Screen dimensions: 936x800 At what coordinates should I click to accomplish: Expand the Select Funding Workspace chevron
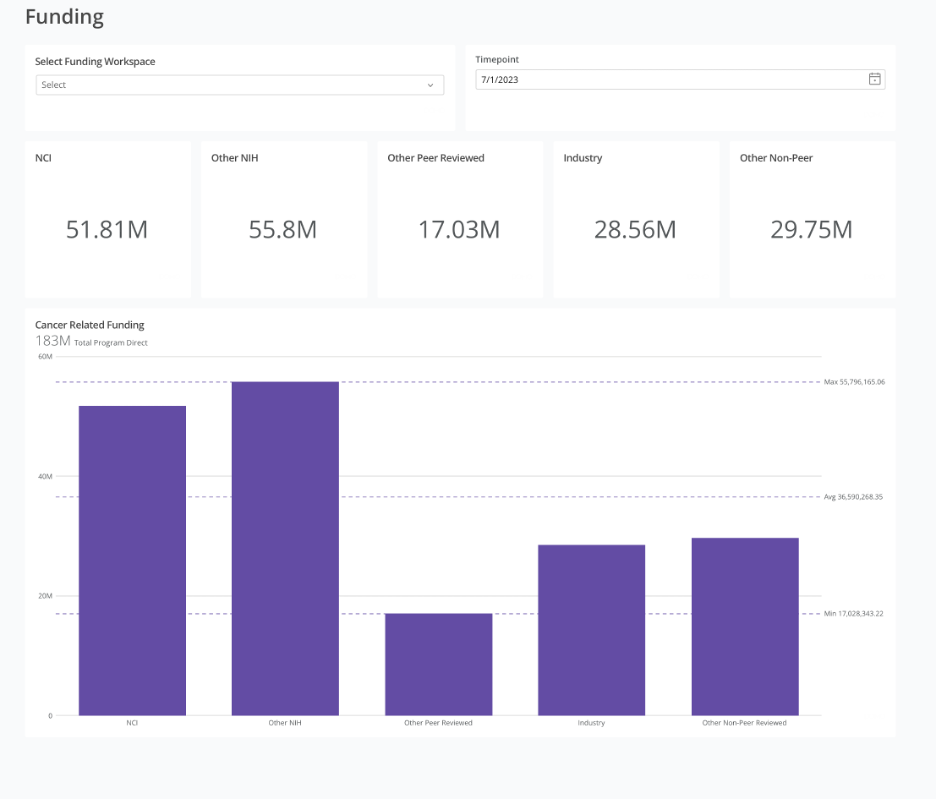click(x=430, y=85)
